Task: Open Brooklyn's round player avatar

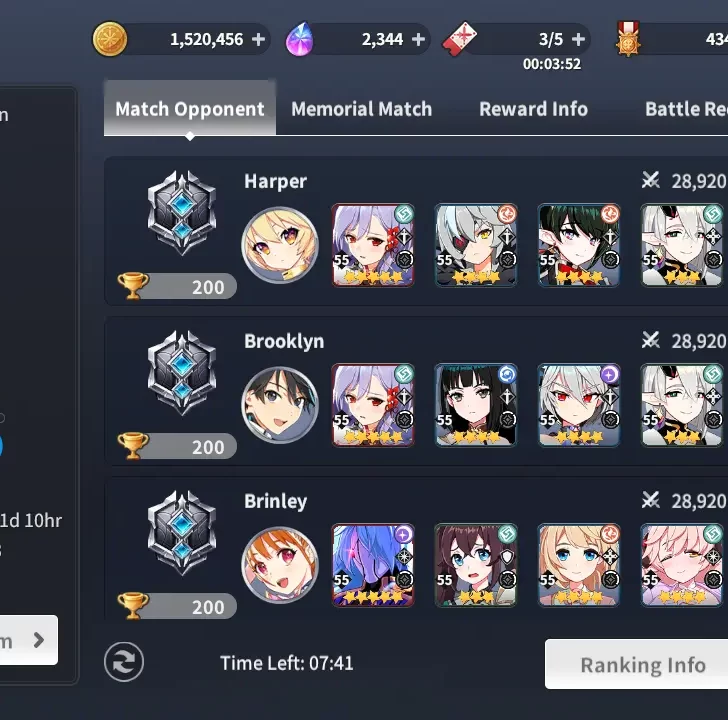Action: pyautogui.click(x=280, y=405)
